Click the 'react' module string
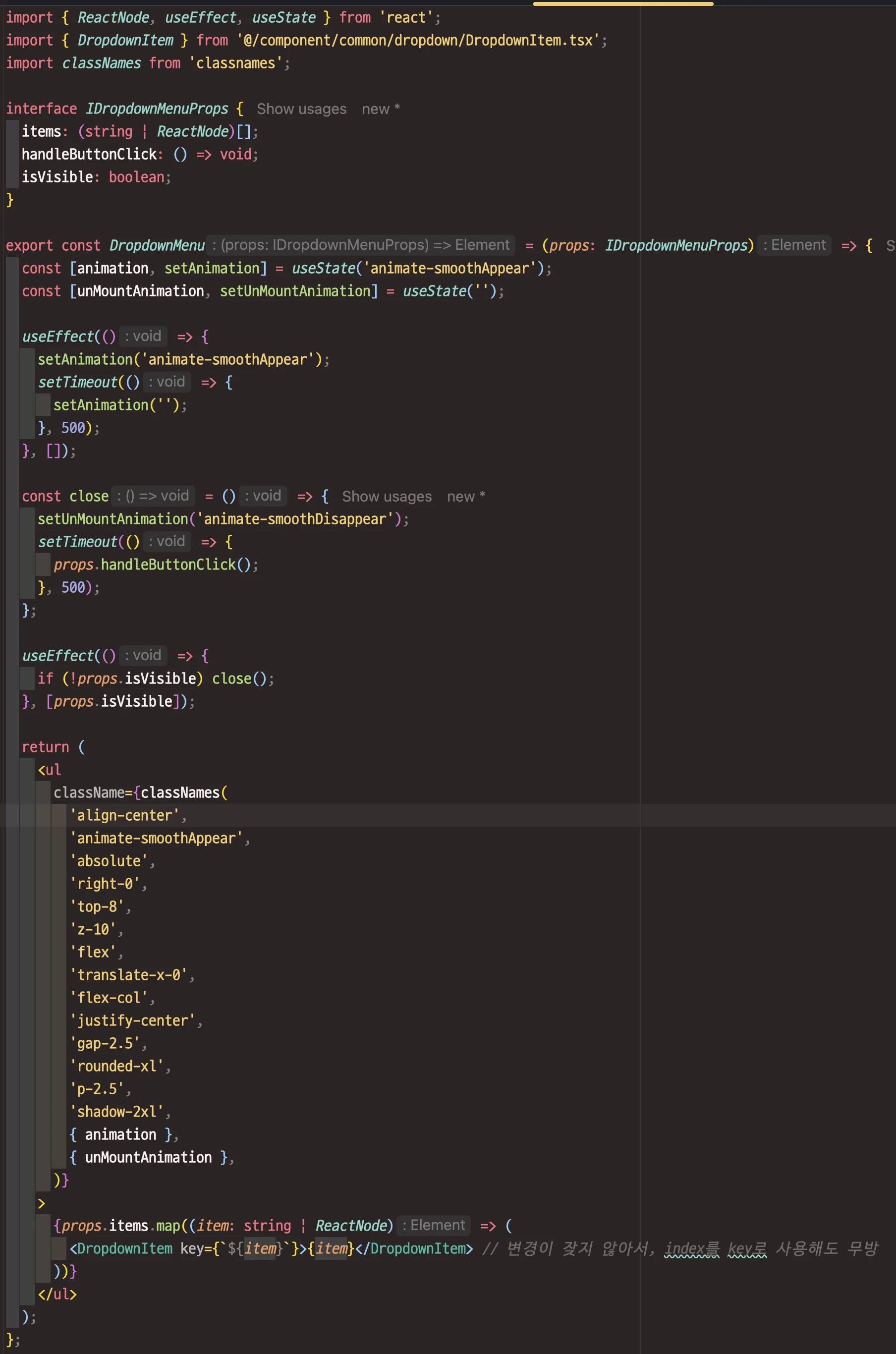Screen dimensions: 896x1354 (406, 18)
